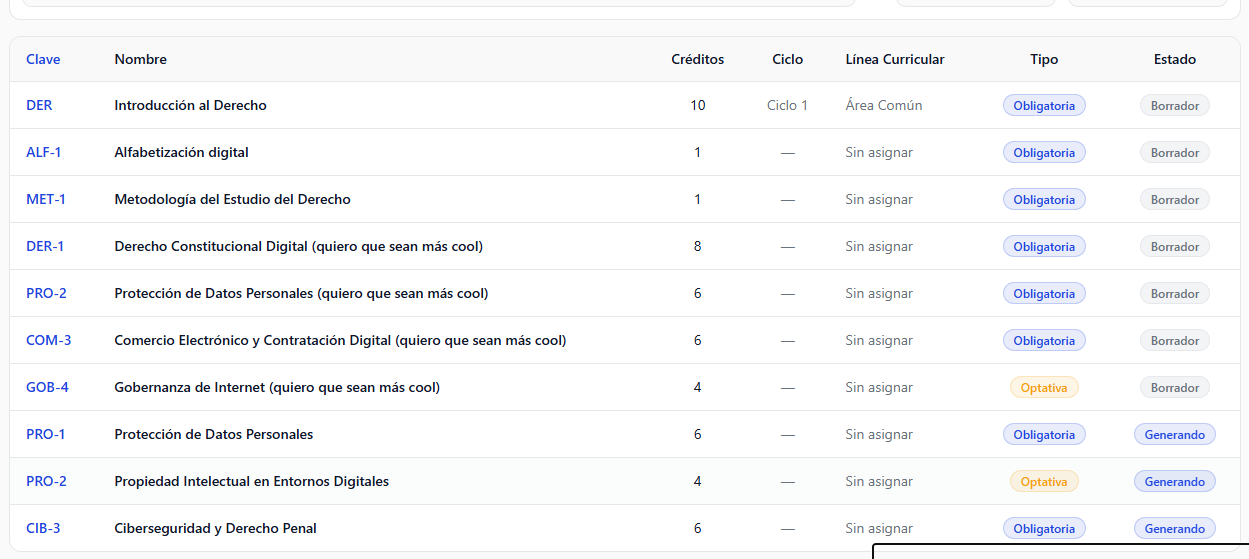Open the MET-1 course key link
The image size is (1249, 559).
(46, 199)
